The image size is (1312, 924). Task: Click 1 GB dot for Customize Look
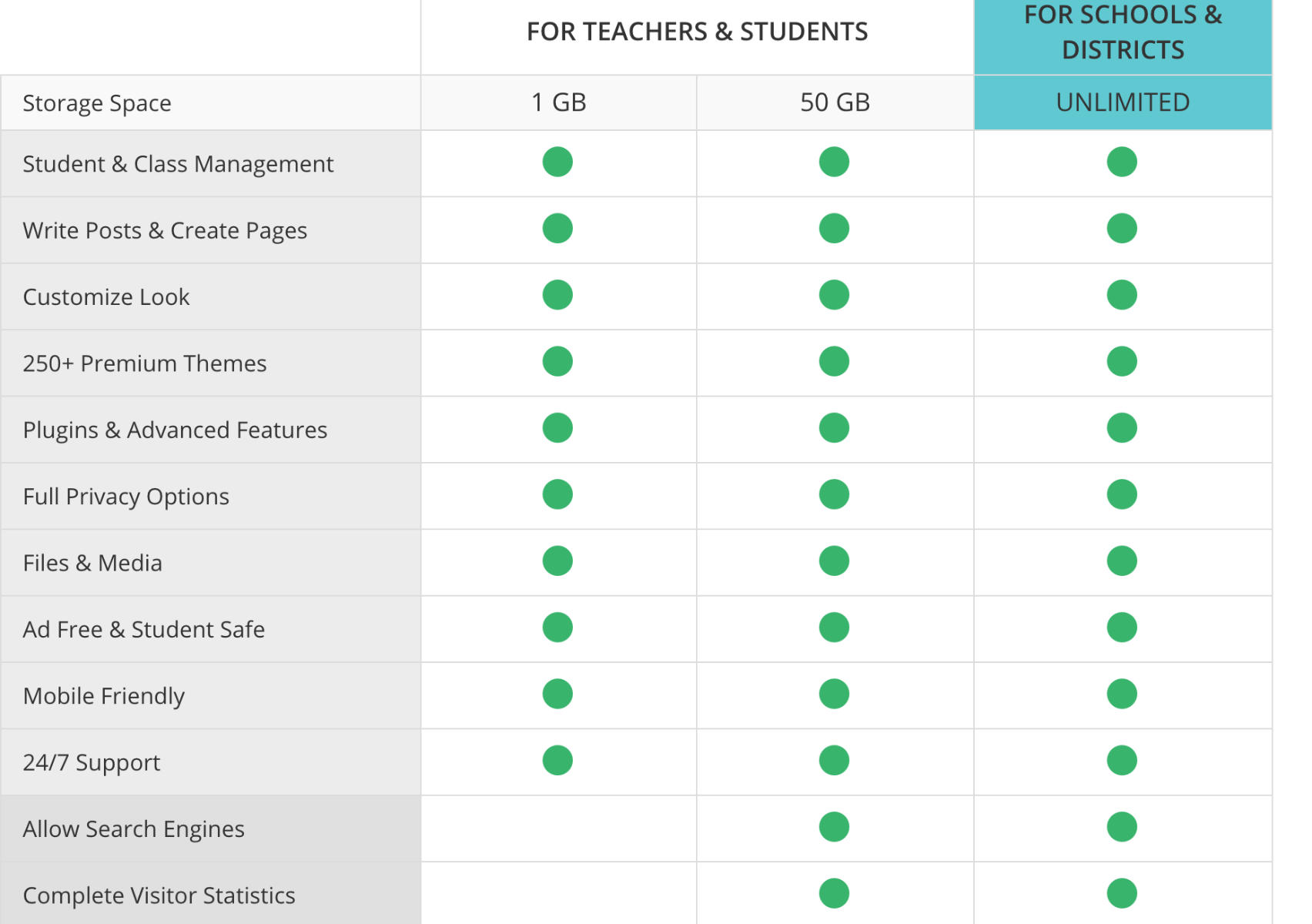click(x=557, y=295)
